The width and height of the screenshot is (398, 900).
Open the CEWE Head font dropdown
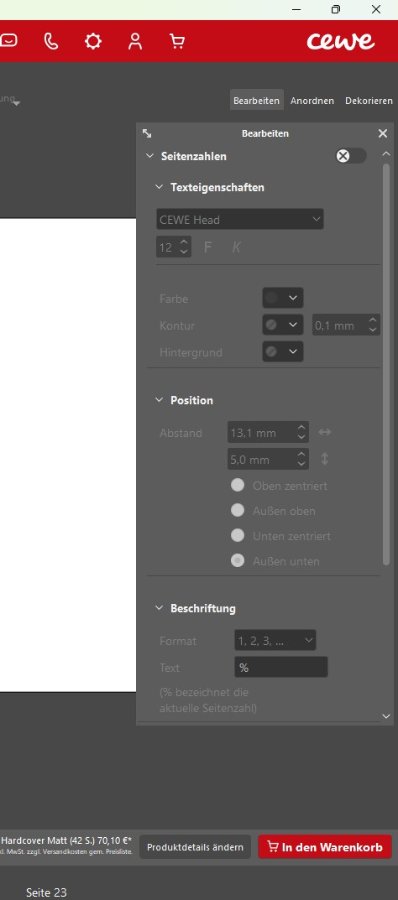pyautogui.click(x=239, y=219)
